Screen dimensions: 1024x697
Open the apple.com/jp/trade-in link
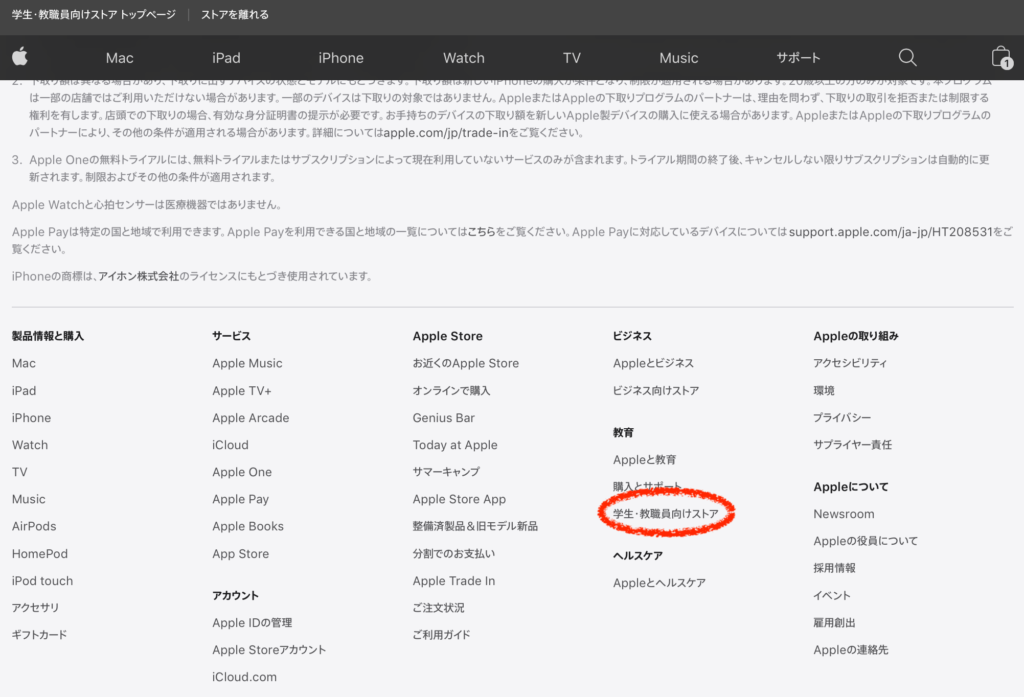[x=446, y=133]
